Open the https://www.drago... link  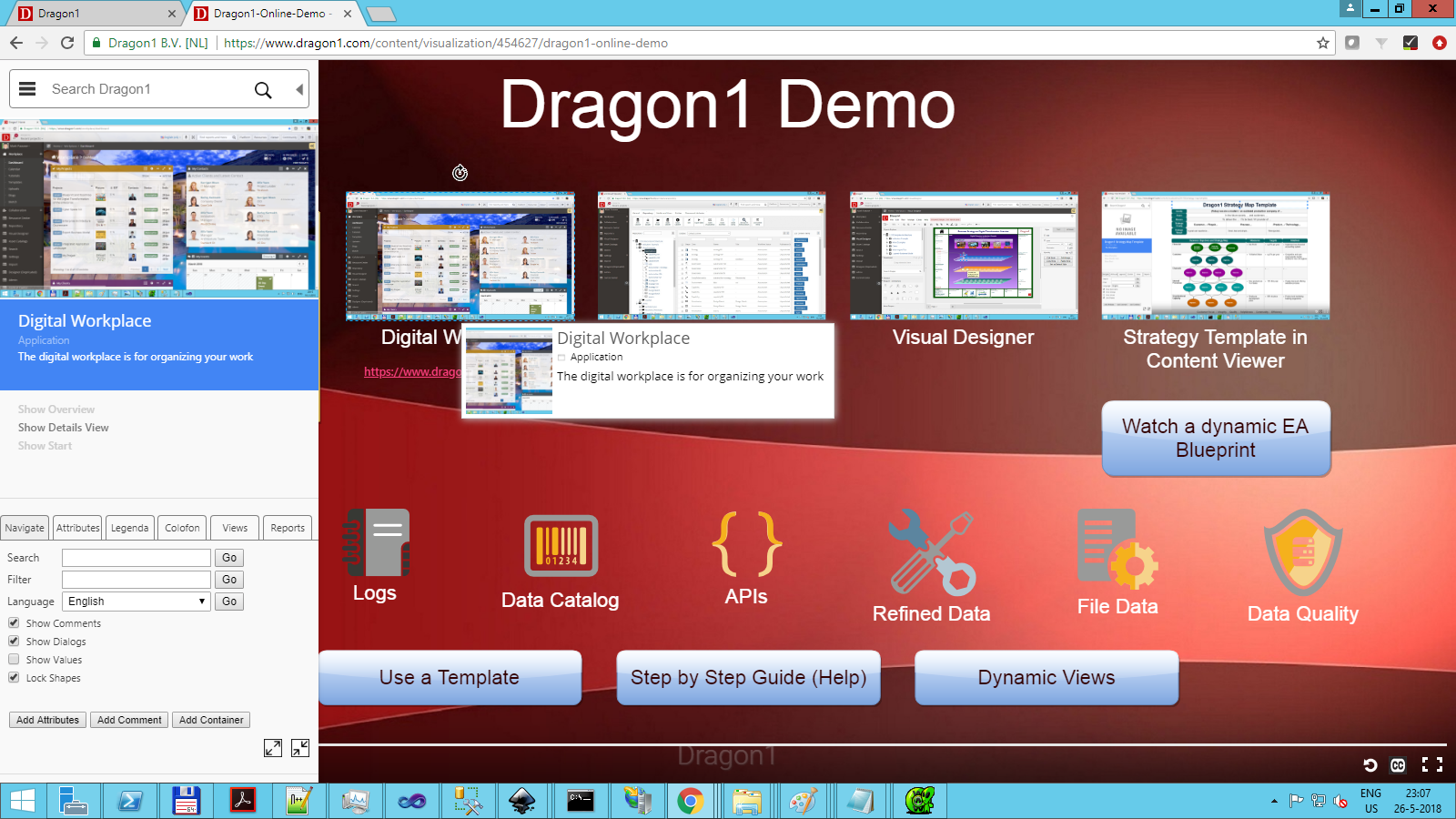(412, 371)
